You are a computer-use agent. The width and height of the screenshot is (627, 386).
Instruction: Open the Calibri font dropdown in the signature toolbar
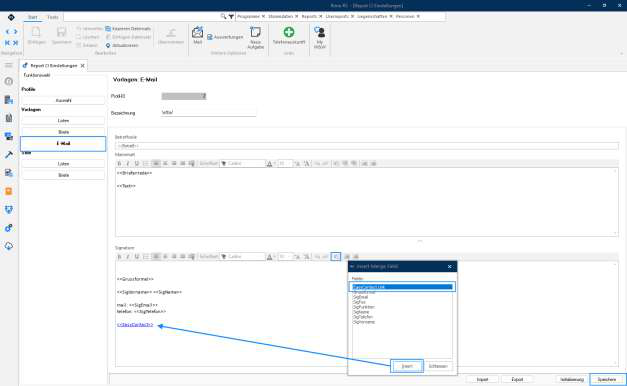243,256
